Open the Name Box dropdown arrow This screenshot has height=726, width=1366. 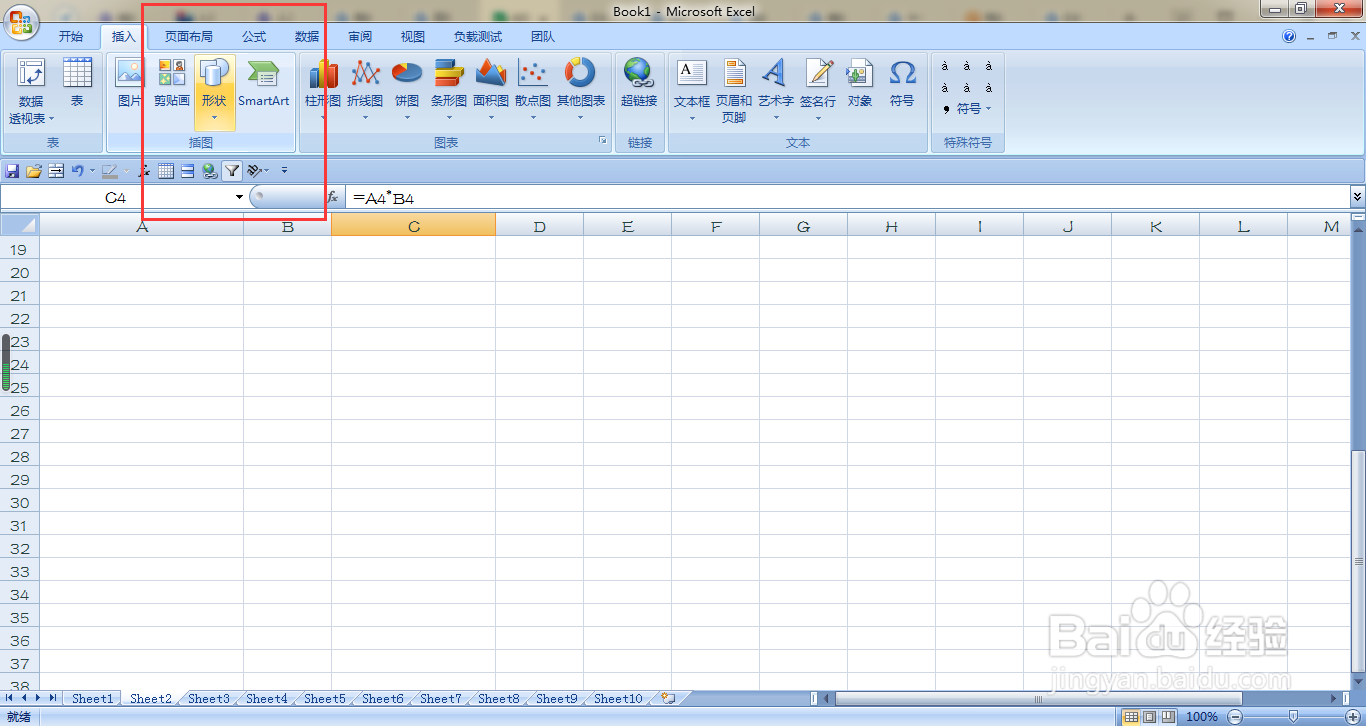[x=239, y=197]
